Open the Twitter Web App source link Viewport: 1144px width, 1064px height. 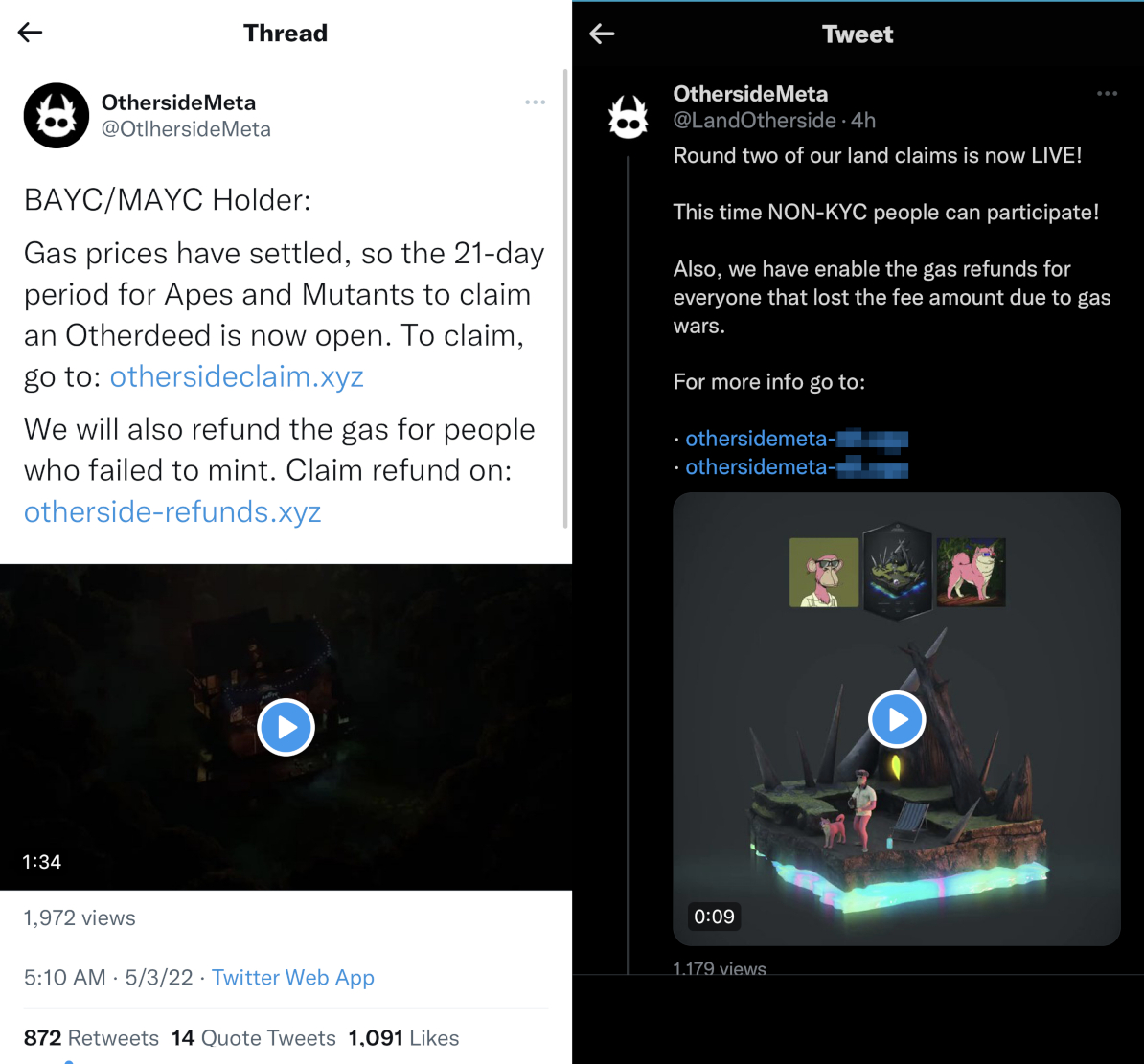point(292,977)
